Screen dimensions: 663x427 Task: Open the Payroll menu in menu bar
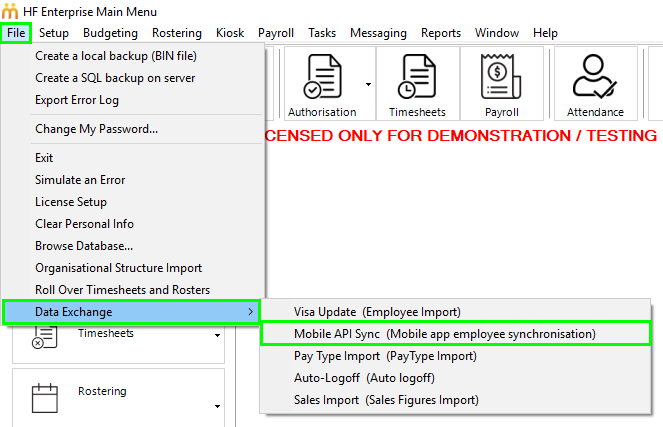pyautogui.click(x=276, y=33)
